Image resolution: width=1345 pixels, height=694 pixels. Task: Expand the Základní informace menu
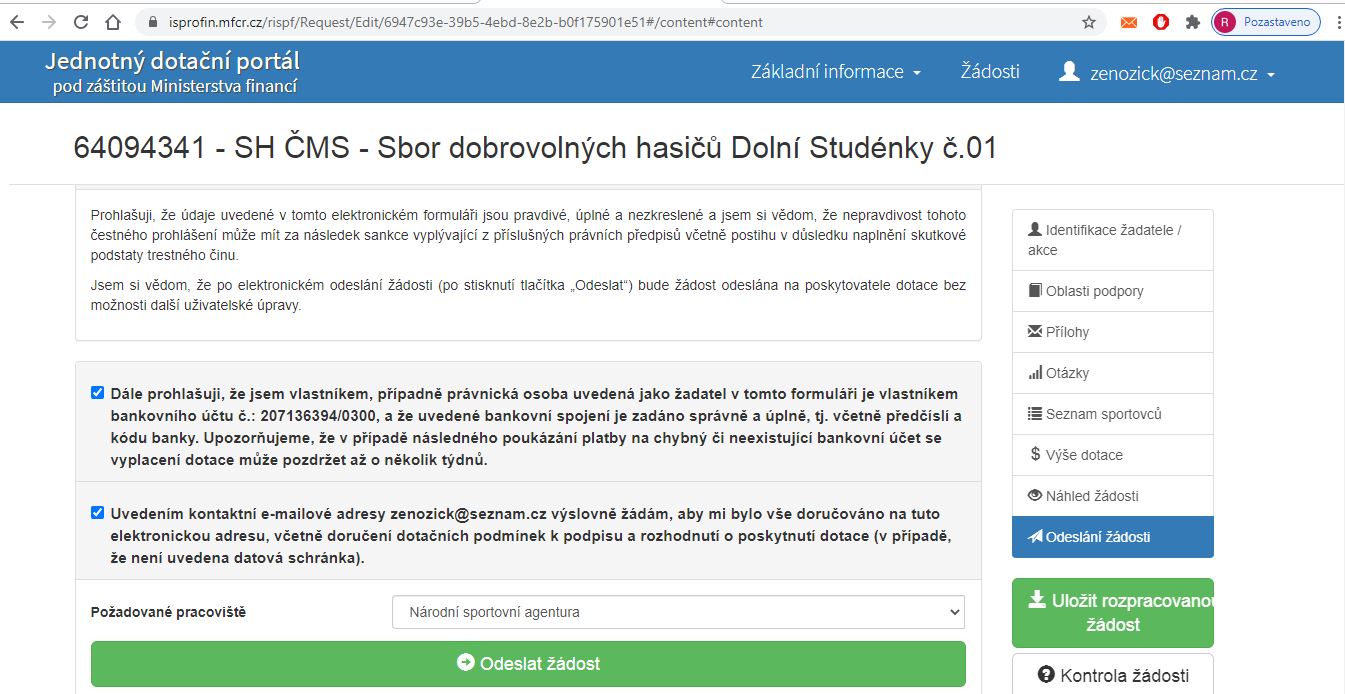[x=835, y=72]
